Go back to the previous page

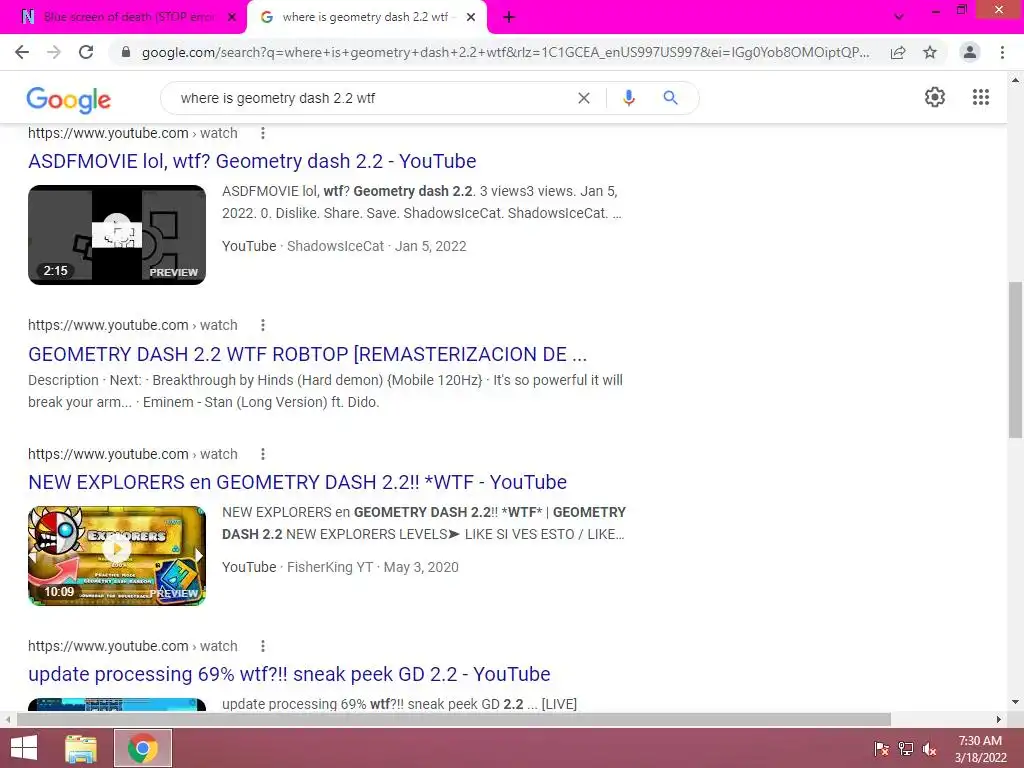point(22,52)
